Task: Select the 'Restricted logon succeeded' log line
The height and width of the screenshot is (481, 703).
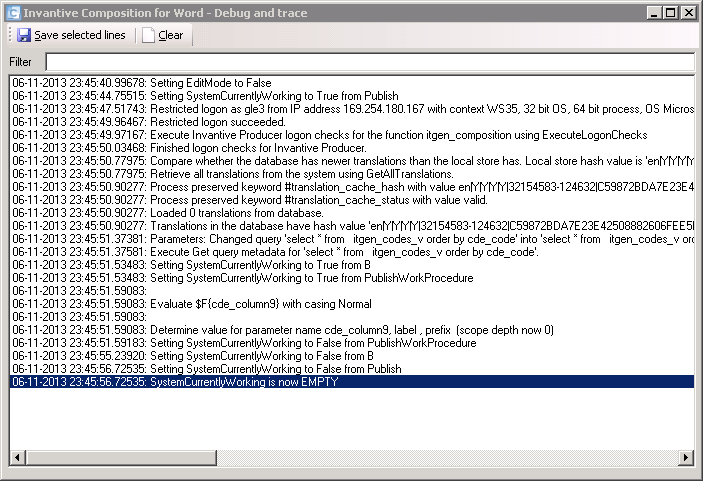Action: pos(352,122)
